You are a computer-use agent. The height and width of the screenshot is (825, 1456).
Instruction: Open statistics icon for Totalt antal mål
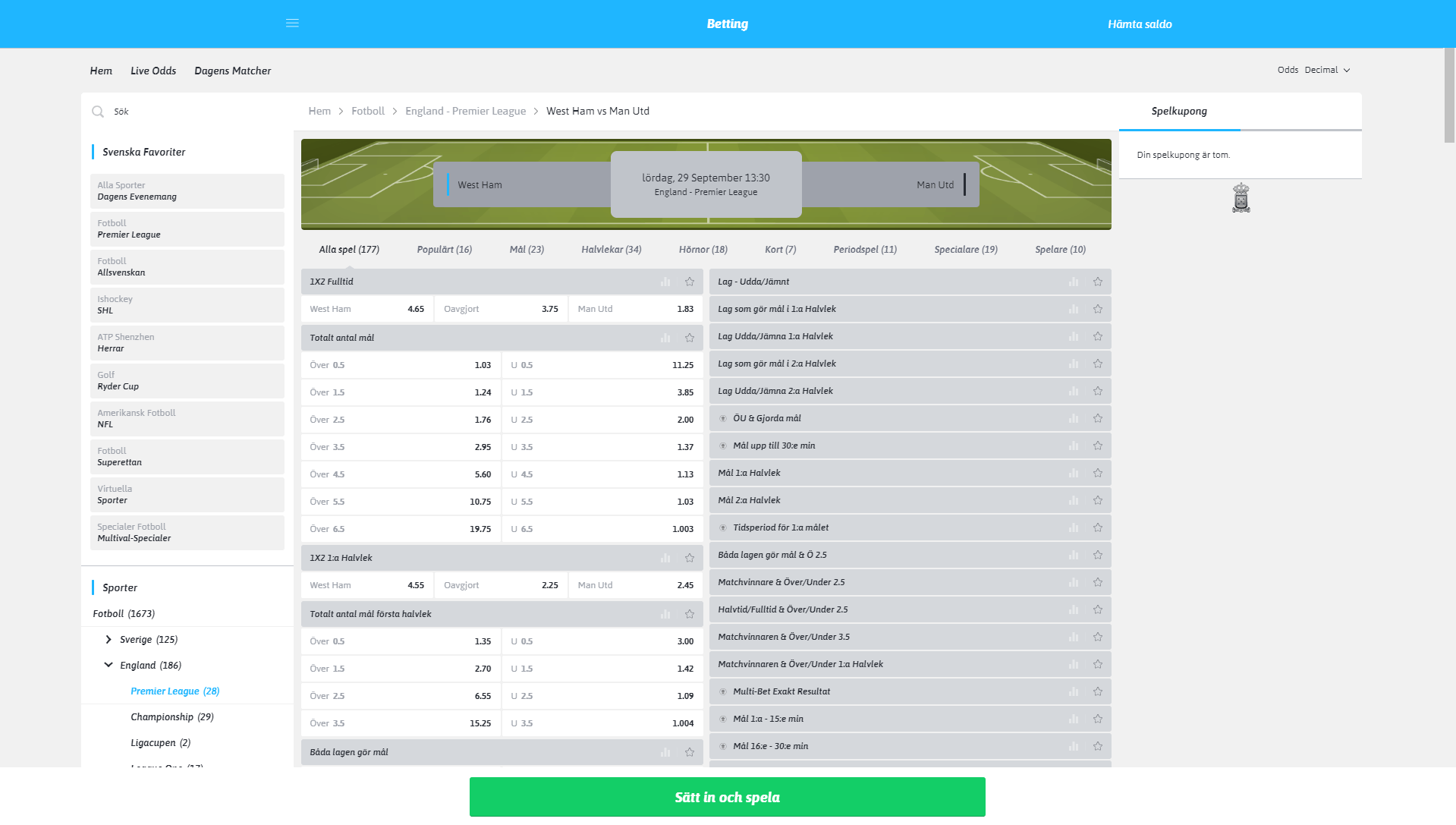click(665, 338)
